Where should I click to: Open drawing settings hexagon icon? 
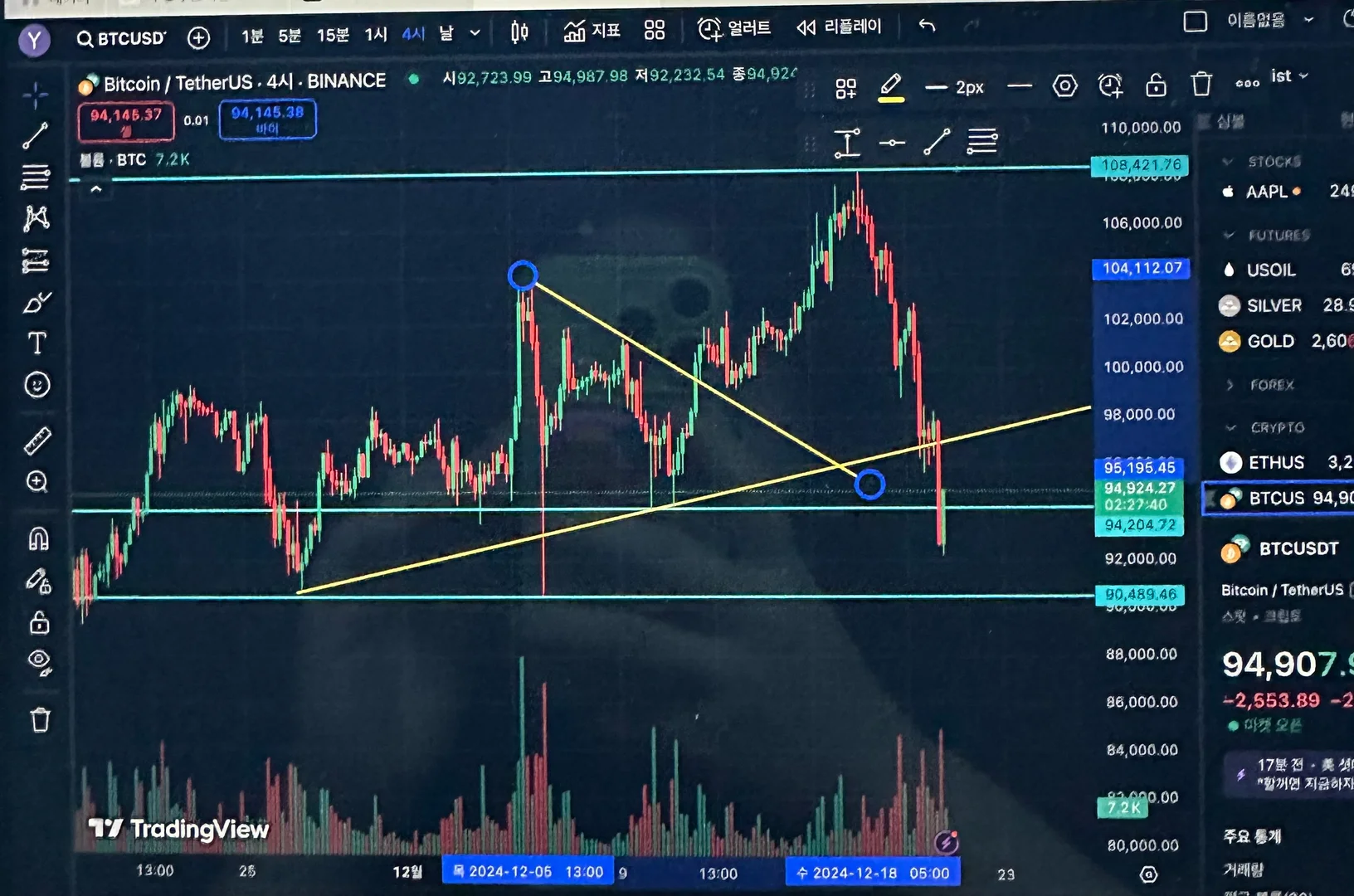1064,85
